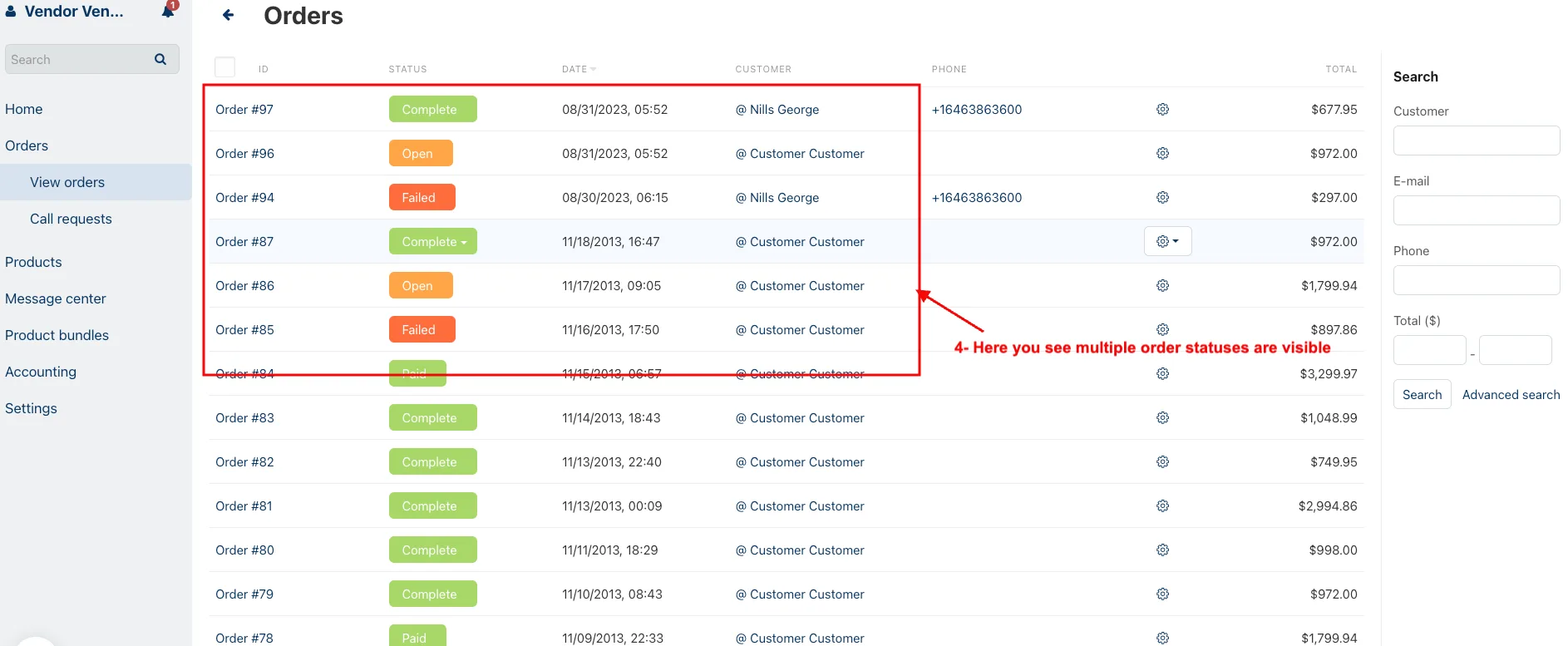Focus the Phone search field
This screenshot has width=1568, height=646.
(x=1476, y=280)
